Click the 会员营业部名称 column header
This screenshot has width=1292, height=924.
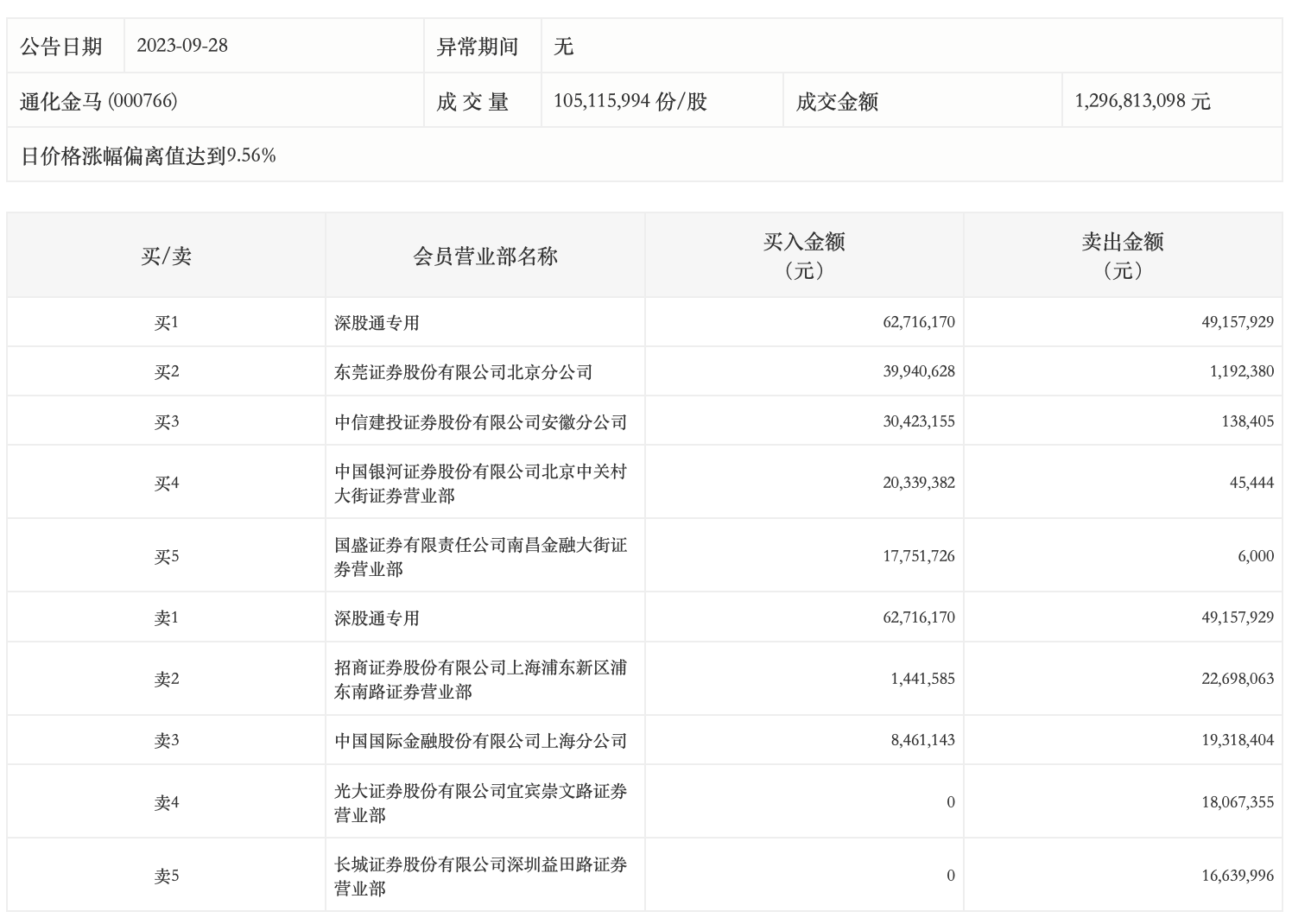[484, 256]
